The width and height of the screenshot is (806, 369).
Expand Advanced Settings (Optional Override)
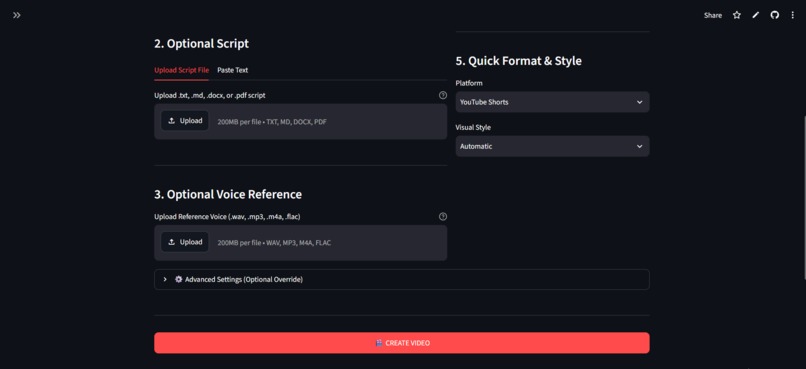[x=401, y=280]
